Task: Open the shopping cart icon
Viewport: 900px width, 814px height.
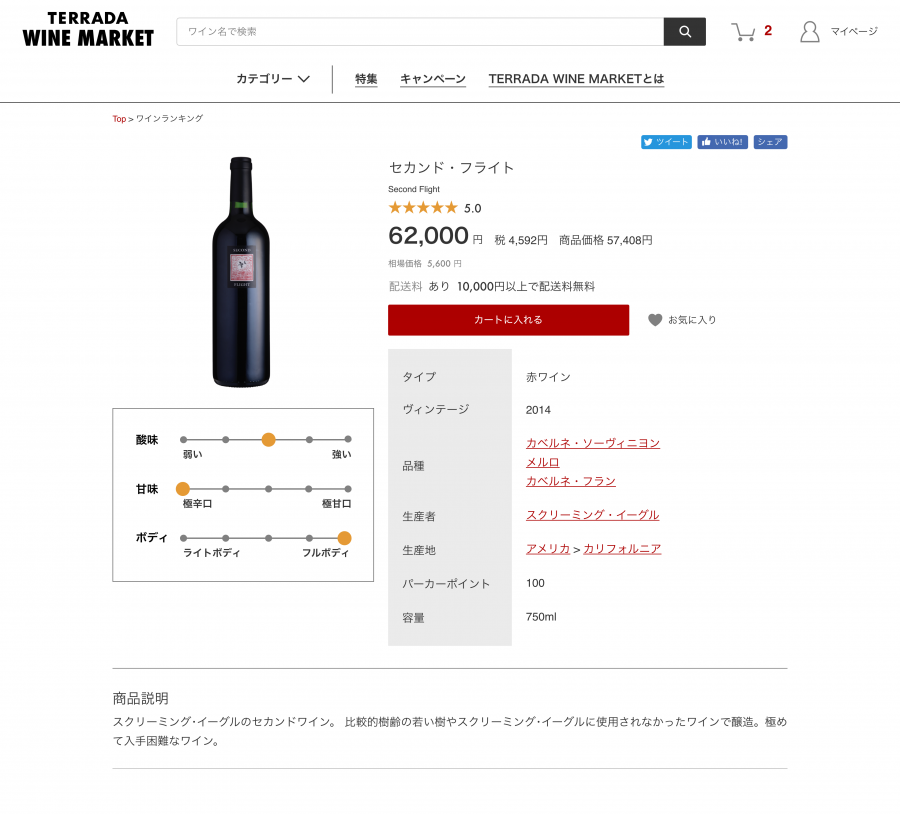Action: click(743, 32)
